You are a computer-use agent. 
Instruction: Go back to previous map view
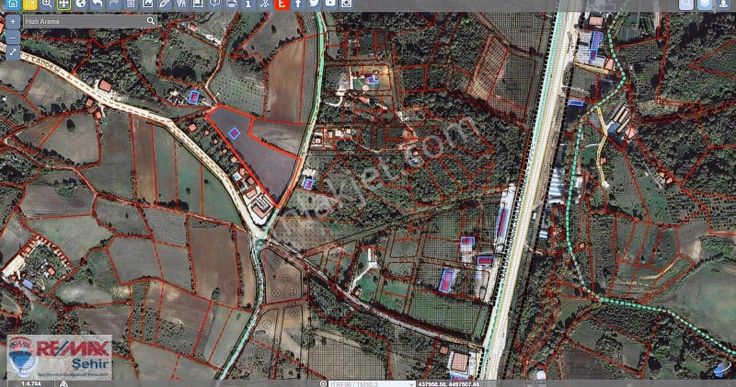pyautogui.click(x=98, y=4)
